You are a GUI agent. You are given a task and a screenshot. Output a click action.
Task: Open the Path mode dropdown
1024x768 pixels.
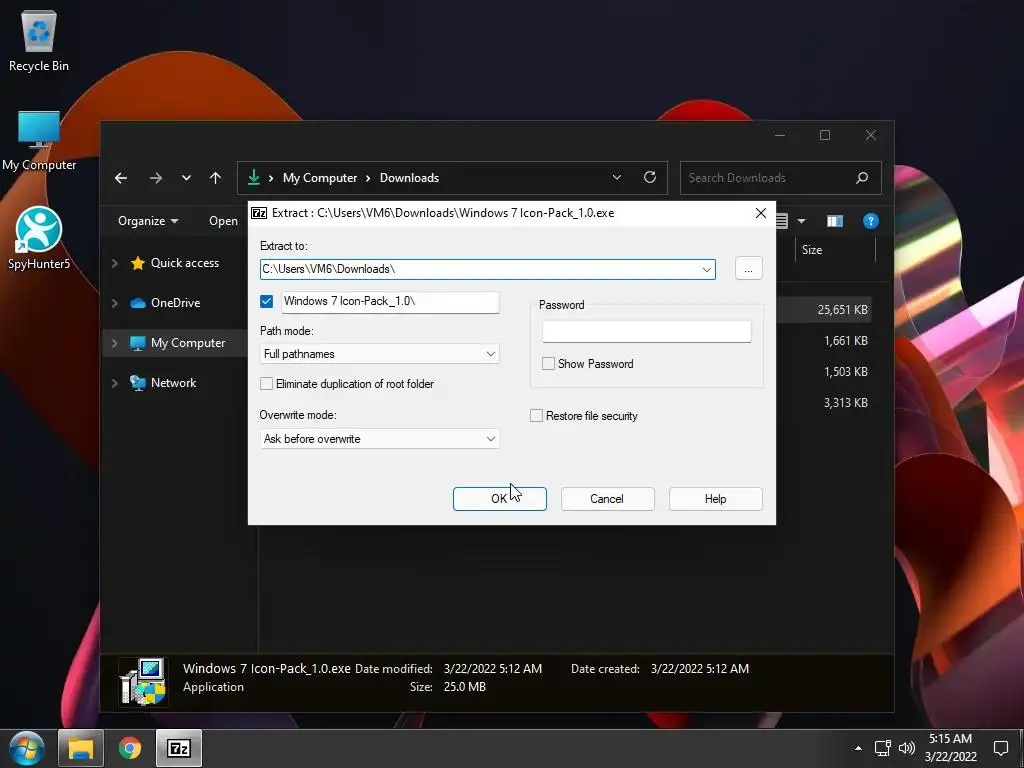[x=490, y=354]
